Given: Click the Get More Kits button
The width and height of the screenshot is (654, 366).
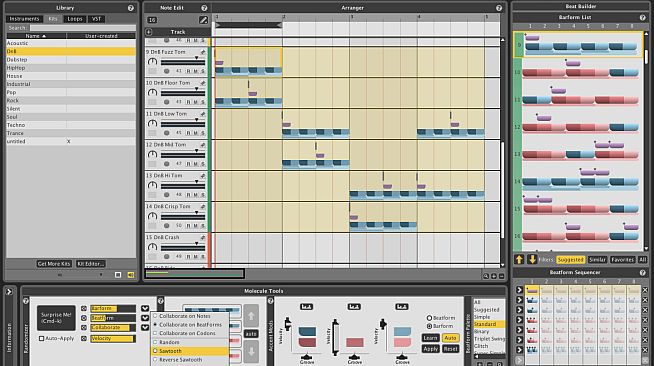Looking at the screenshot, I should pyautogui.click(x=54, y=264).
